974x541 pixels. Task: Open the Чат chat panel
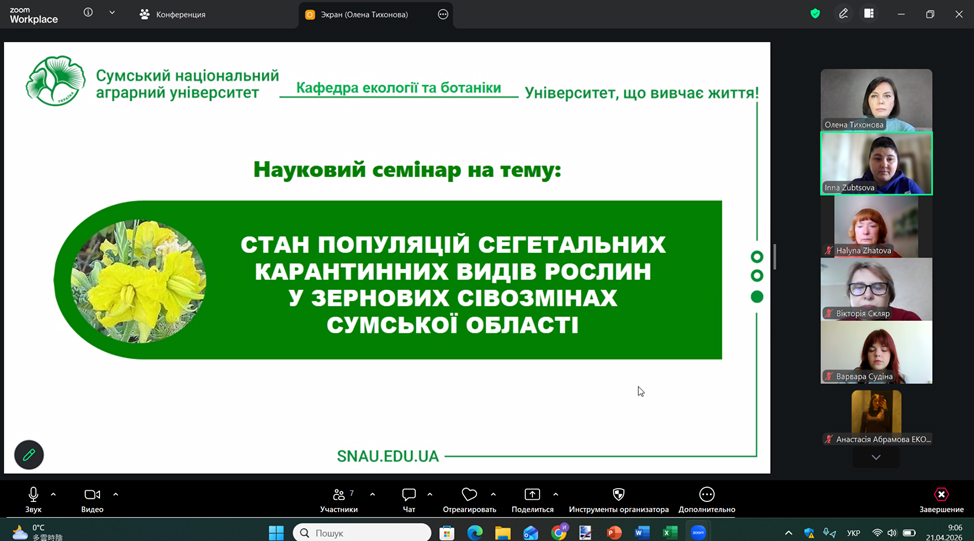pyautogui.click(x=408, y=498)
